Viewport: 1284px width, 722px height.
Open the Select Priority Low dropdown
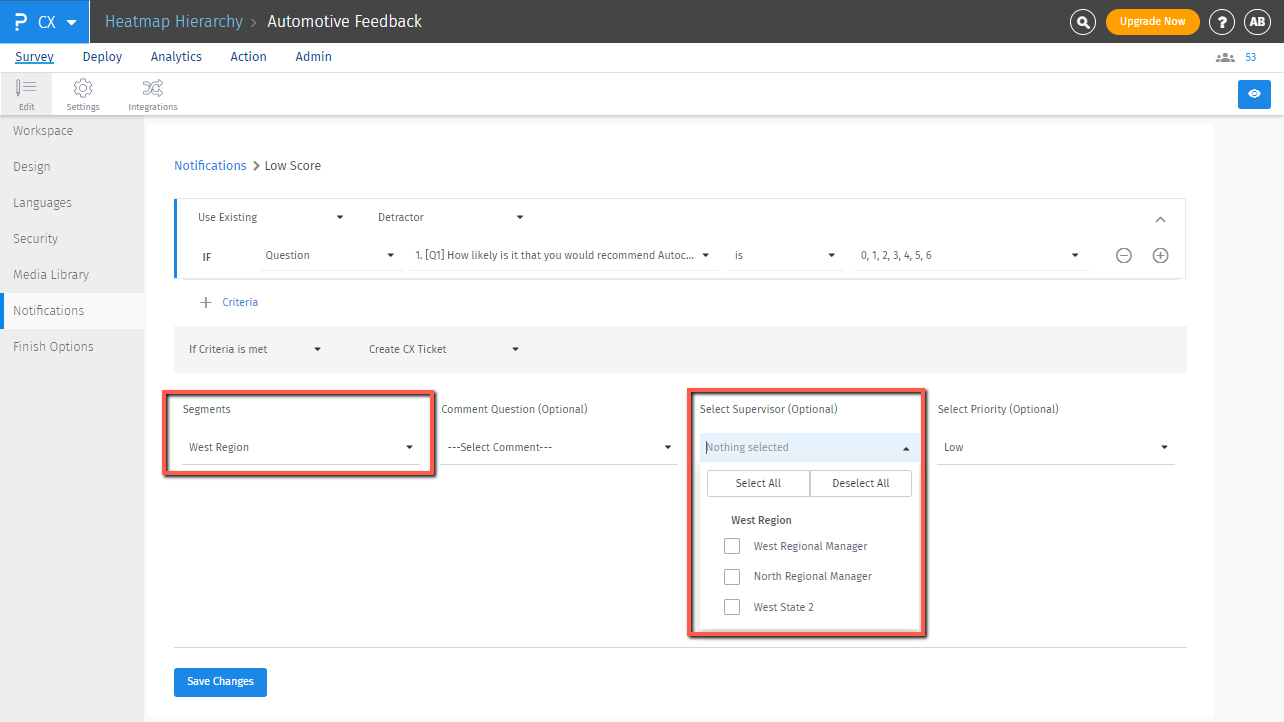1055,447
